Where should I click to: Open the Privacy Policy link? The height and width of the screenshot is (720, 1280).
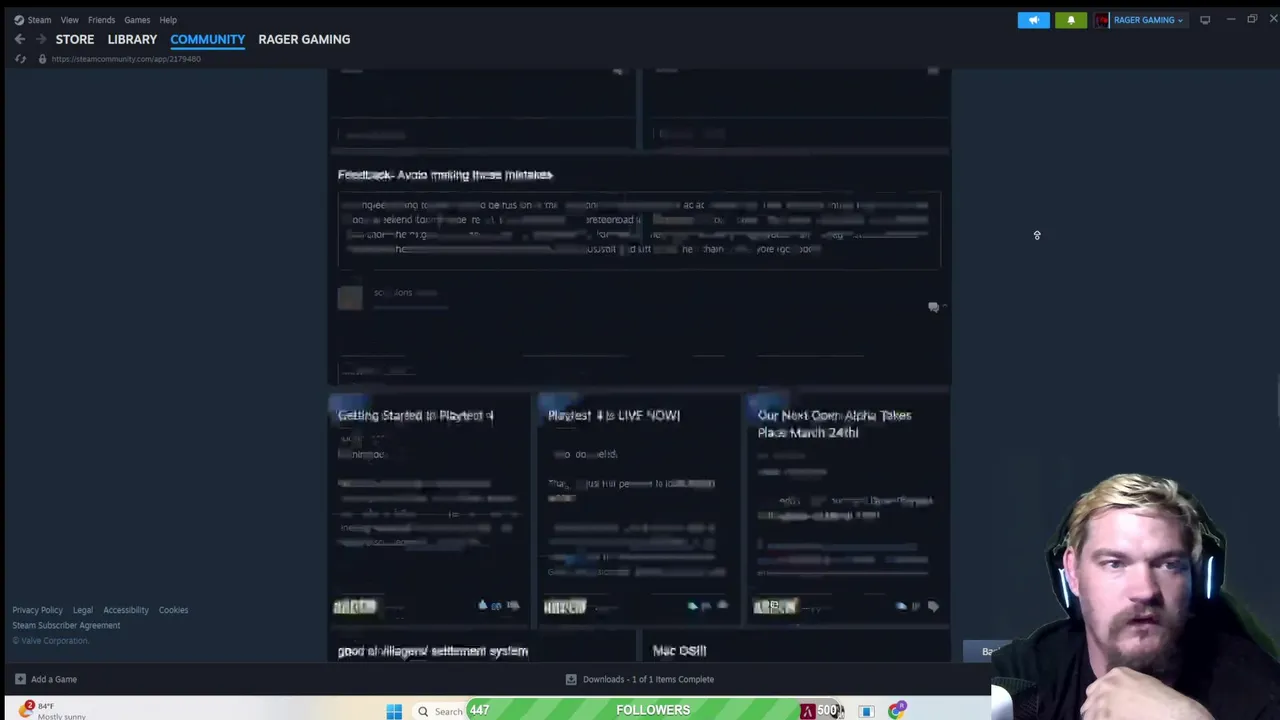[37, 610]
